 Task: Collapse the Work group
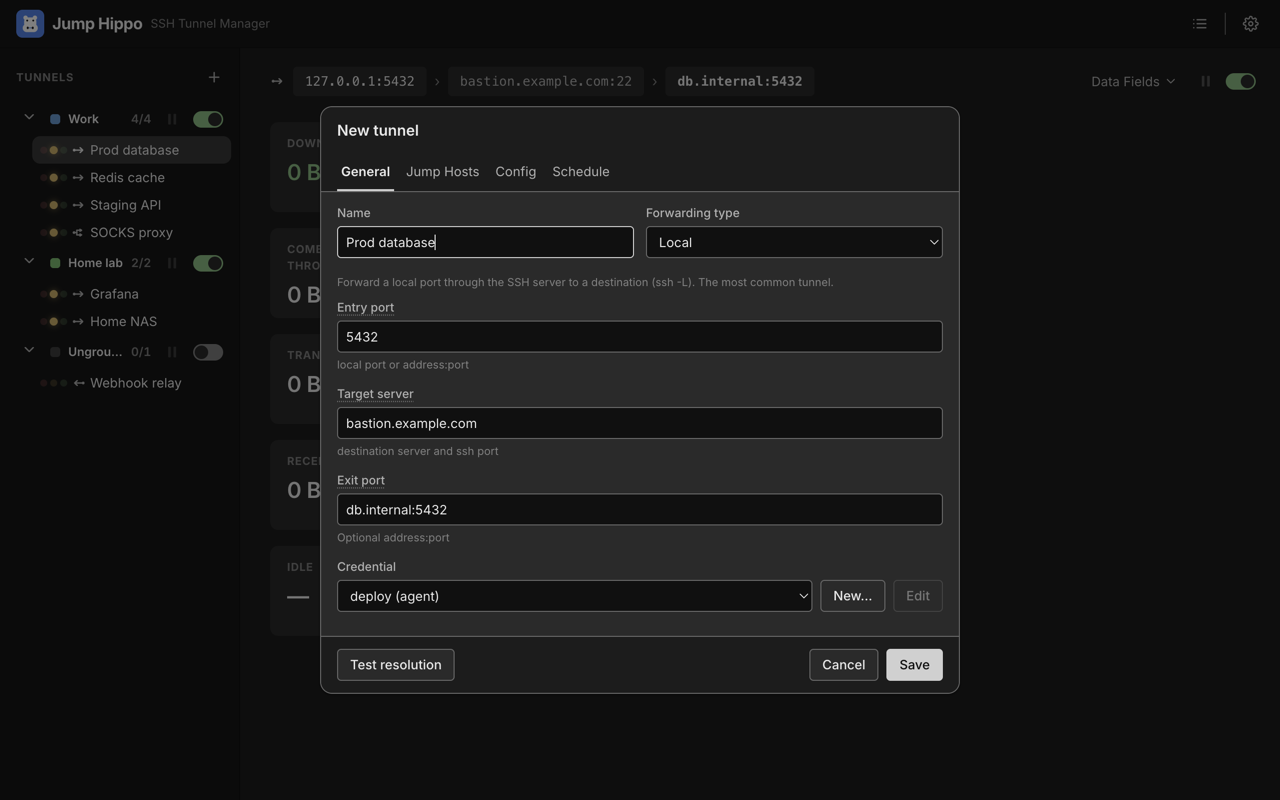tap(29, 118)
